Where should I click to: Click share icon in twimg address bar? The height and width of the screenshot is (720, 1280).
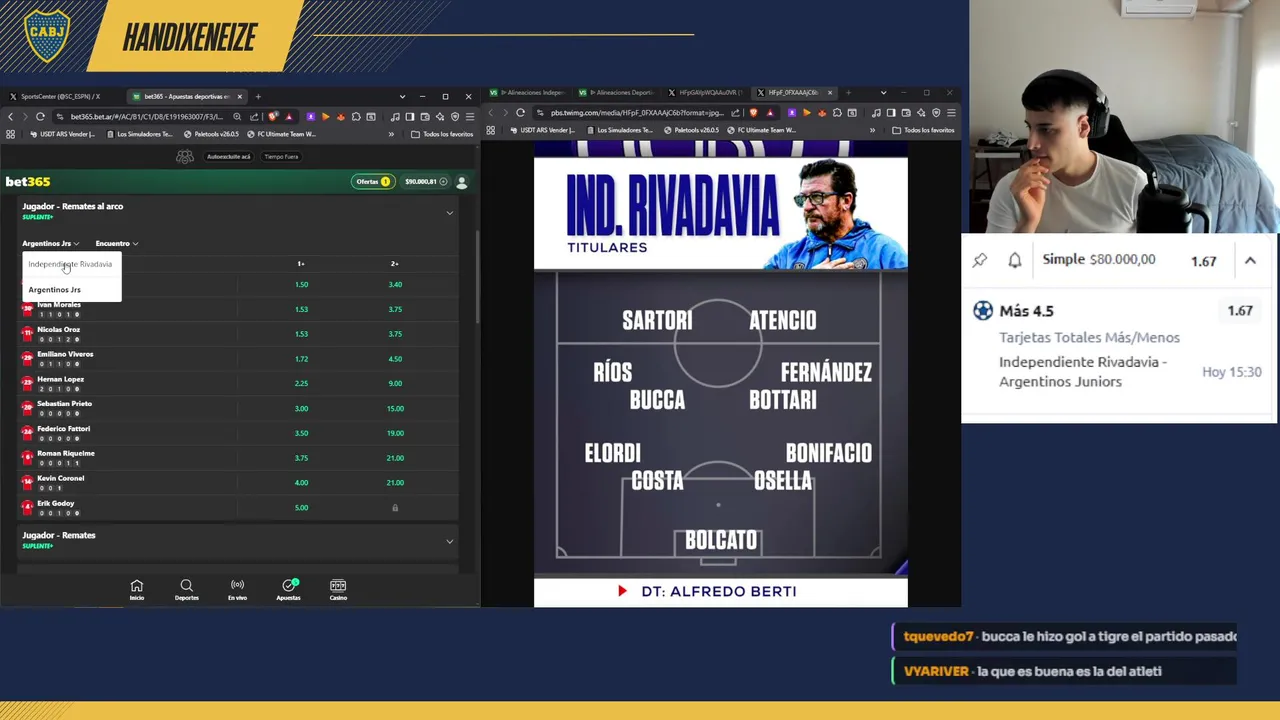pos(736,113)
